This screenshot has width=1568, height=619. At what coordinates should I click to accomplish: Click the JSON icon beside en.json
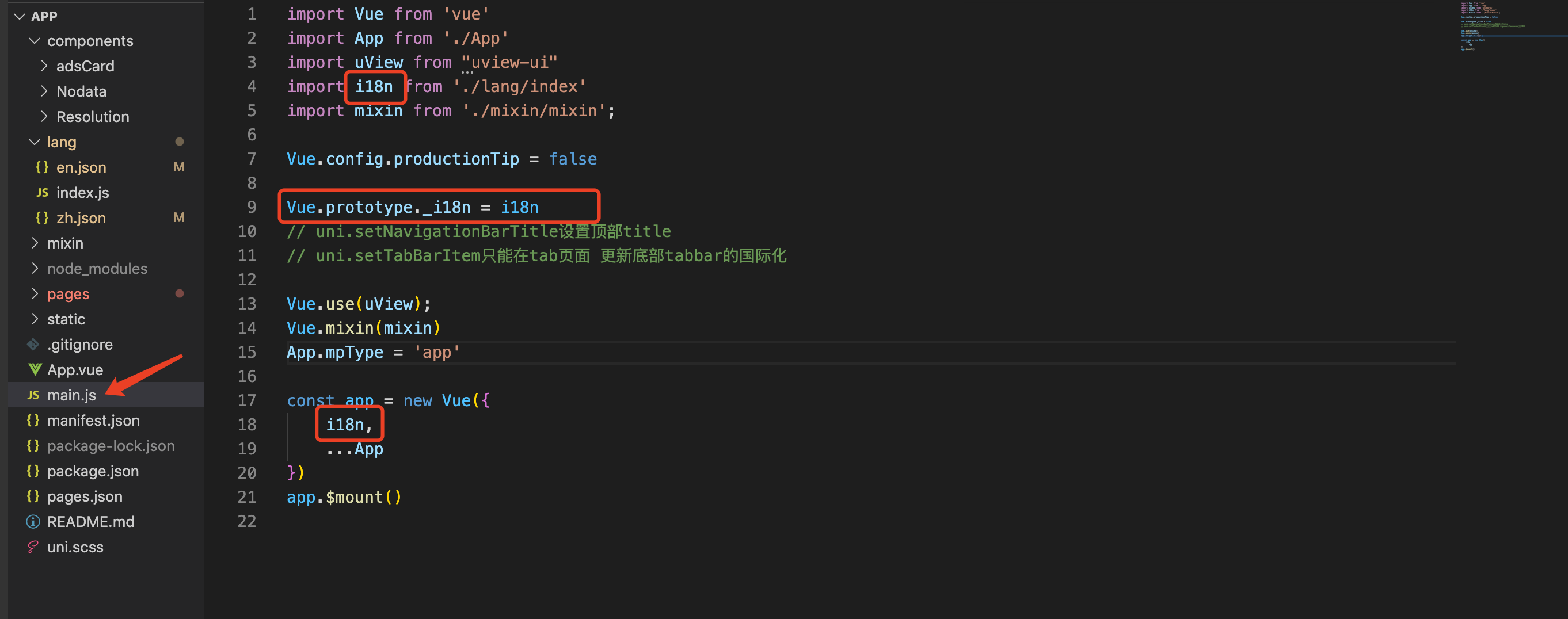click(42, 167)
